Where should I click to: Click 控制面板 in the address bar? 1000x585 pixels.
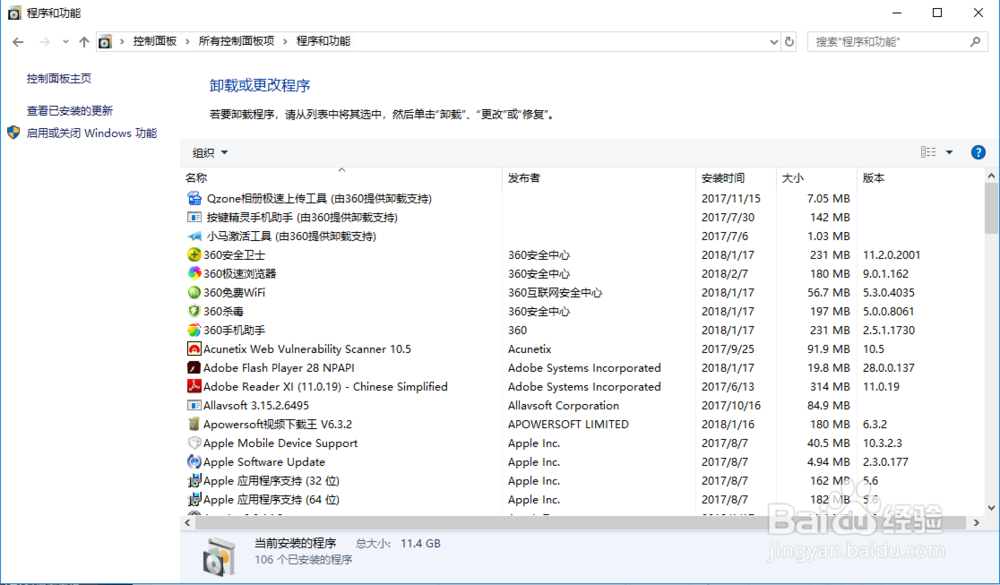pos(154,41)
